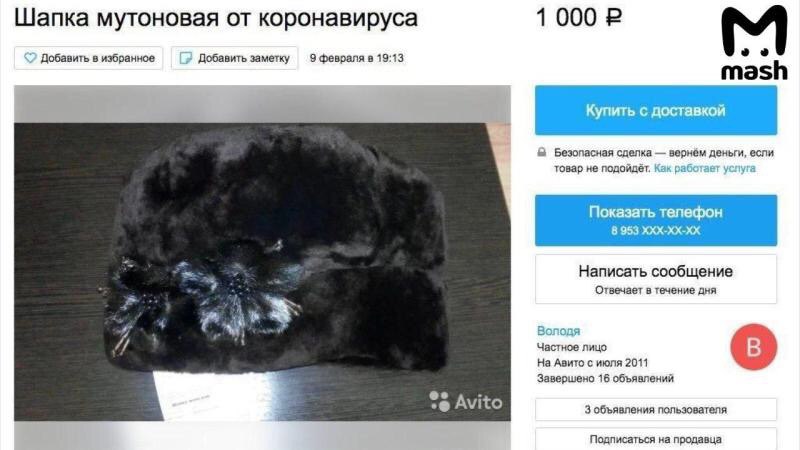The image size is (800, 450).
Task: Open Как работает услуга link
Action: (705, 168)
